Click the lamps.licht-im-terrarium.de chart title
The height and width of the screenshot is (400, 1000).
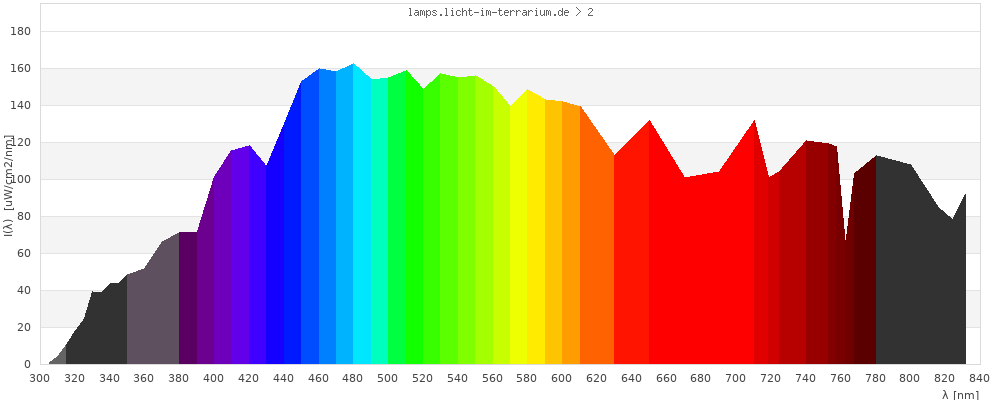pos(500,13)
